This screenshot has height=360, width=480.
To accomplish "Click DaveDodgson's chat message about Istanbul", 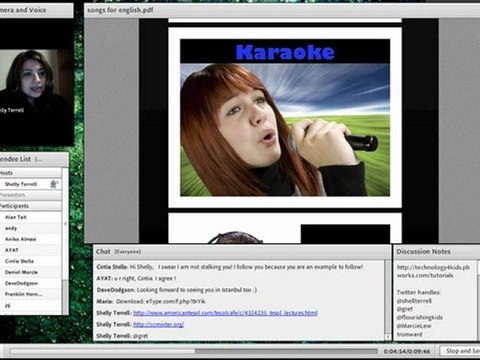I will [x=177, y=290].
